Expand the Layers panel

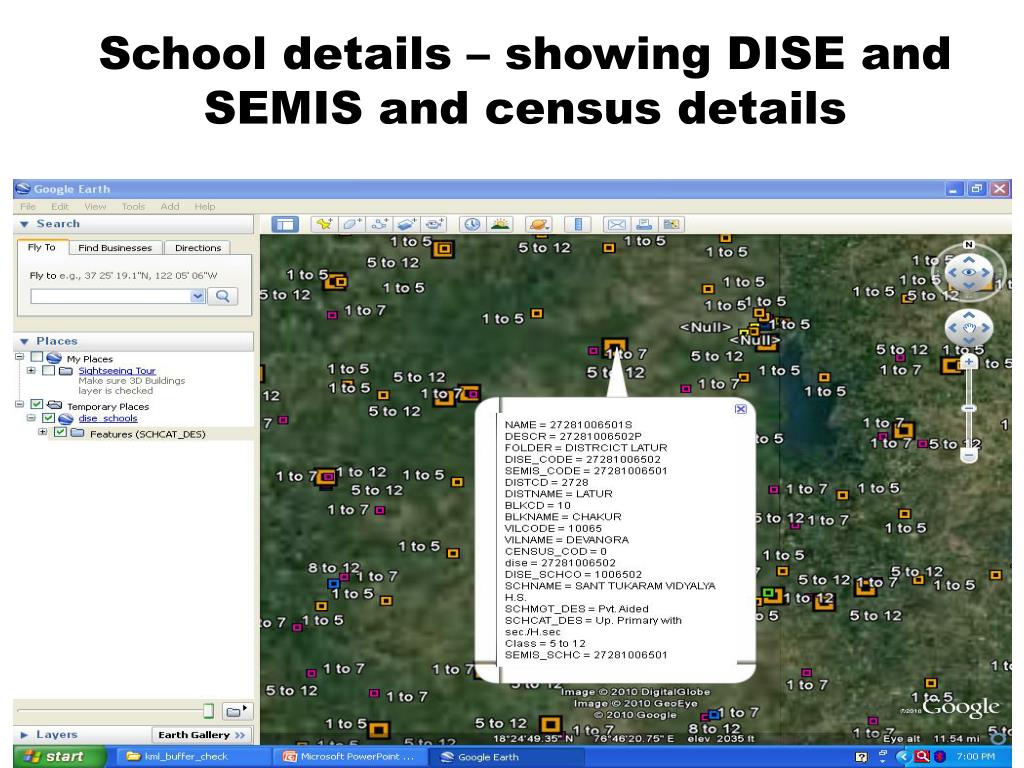[25, 735]
